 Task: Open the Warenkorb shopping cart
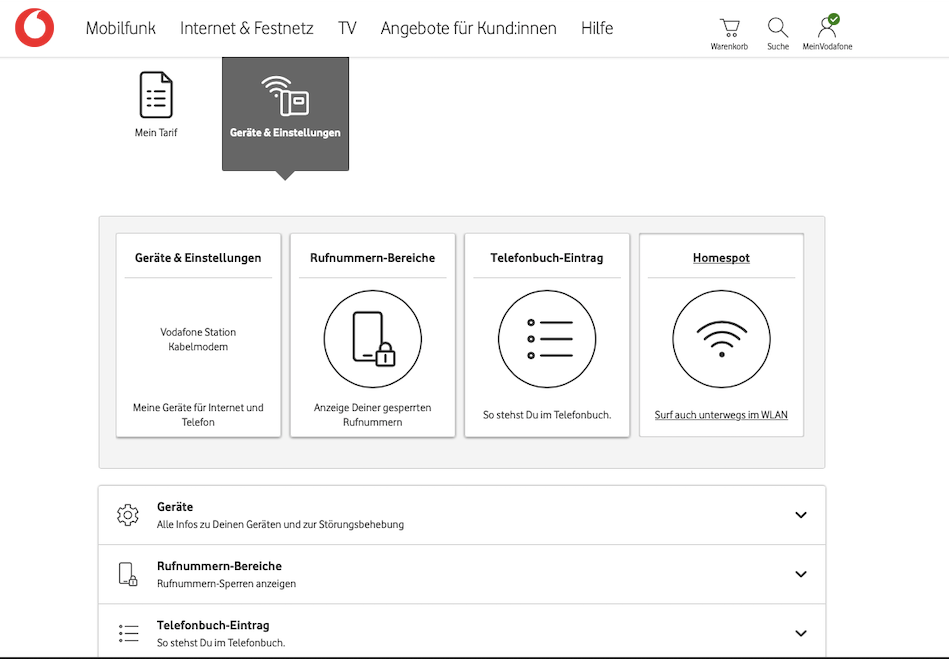click(729, 28)
